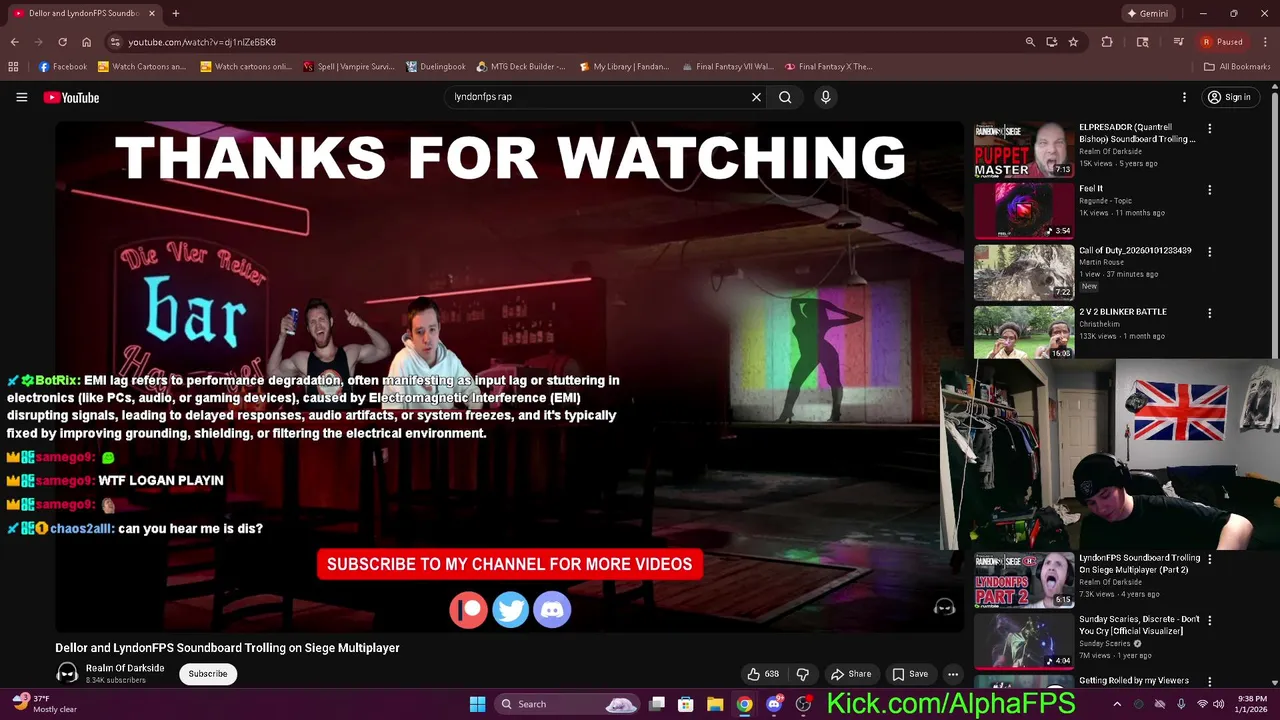Open the Realm Of Darkside channel name
This screenshot has height=720, width=1280.
(x=125, y=668)
